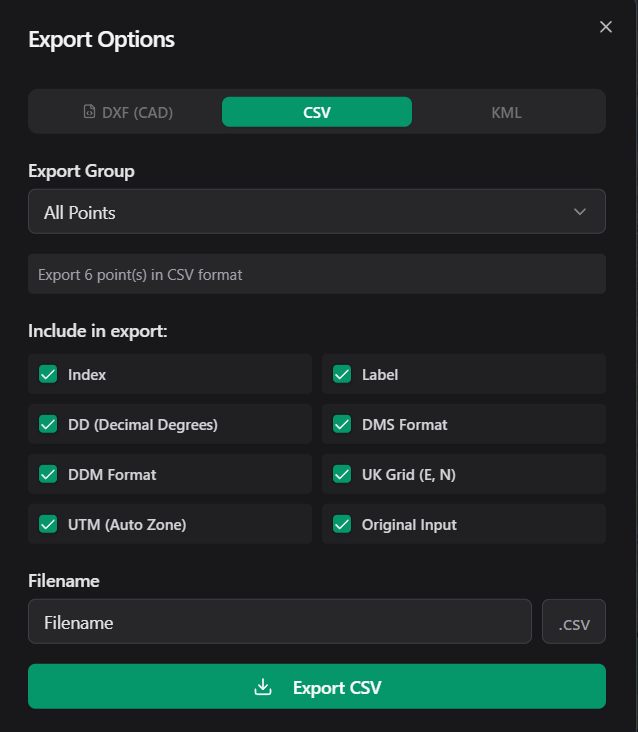Switch to the DXF (CAD) tab
Image resolution: width=638 pixels, height=732 pixels.
click(127, 112)
